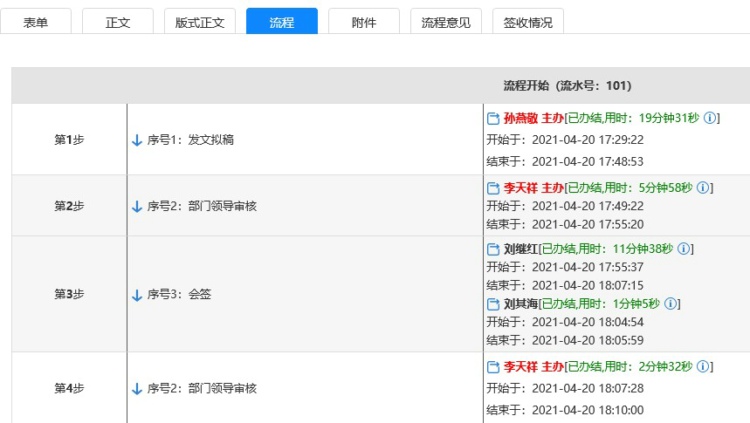Select the 版式正文 tab
The height and width of the screenshot is (423, 750).
pos(200,22)
